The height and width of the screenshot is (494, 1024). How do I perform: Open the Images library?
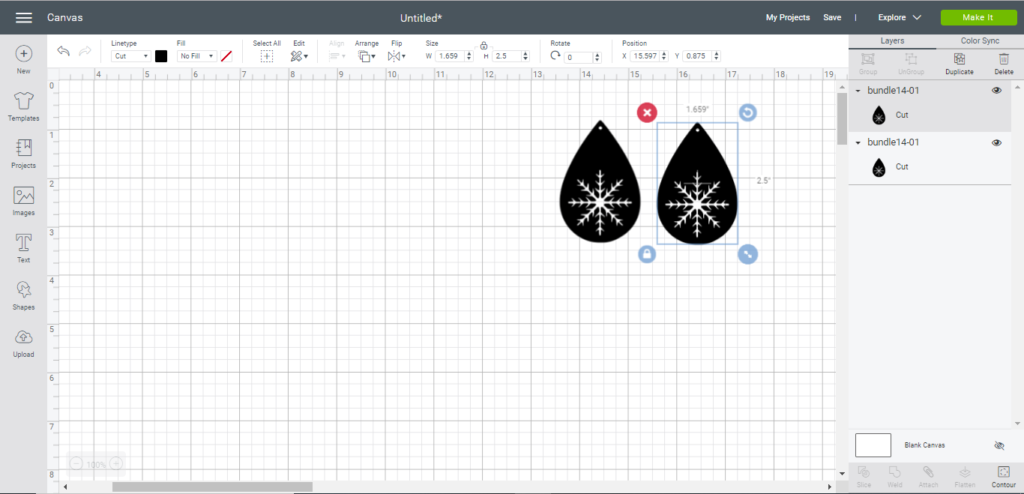click(x=24, y=201)
